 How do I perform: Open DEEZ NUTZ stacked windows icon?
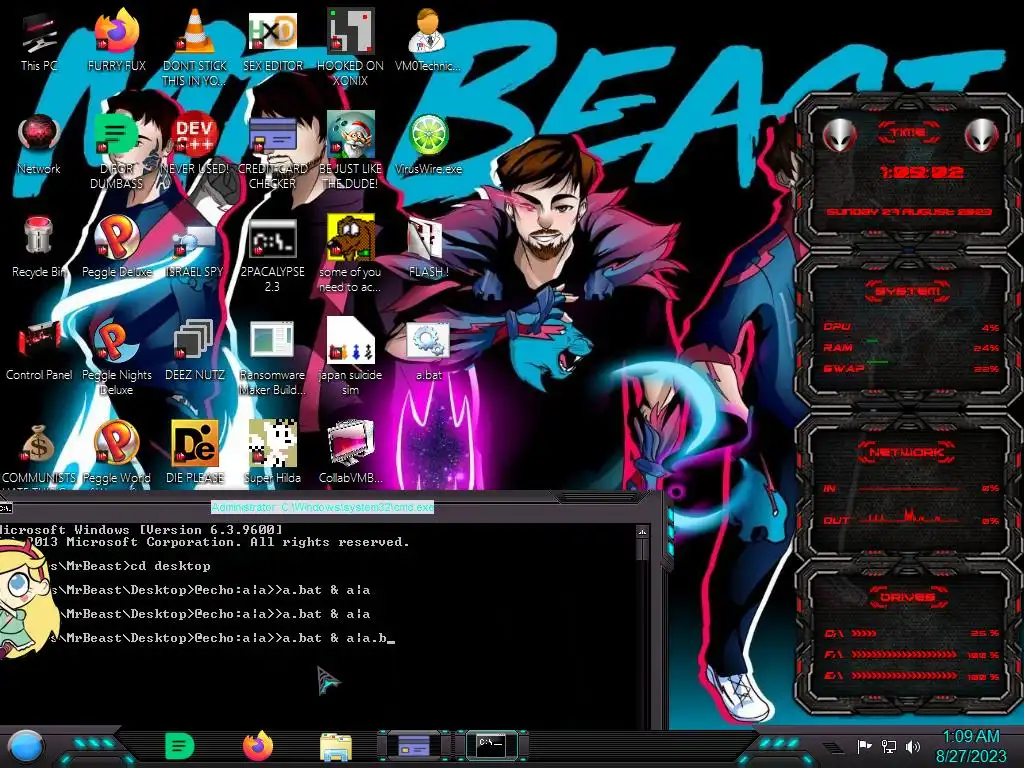pyautogui.click(x=195, y=351)
